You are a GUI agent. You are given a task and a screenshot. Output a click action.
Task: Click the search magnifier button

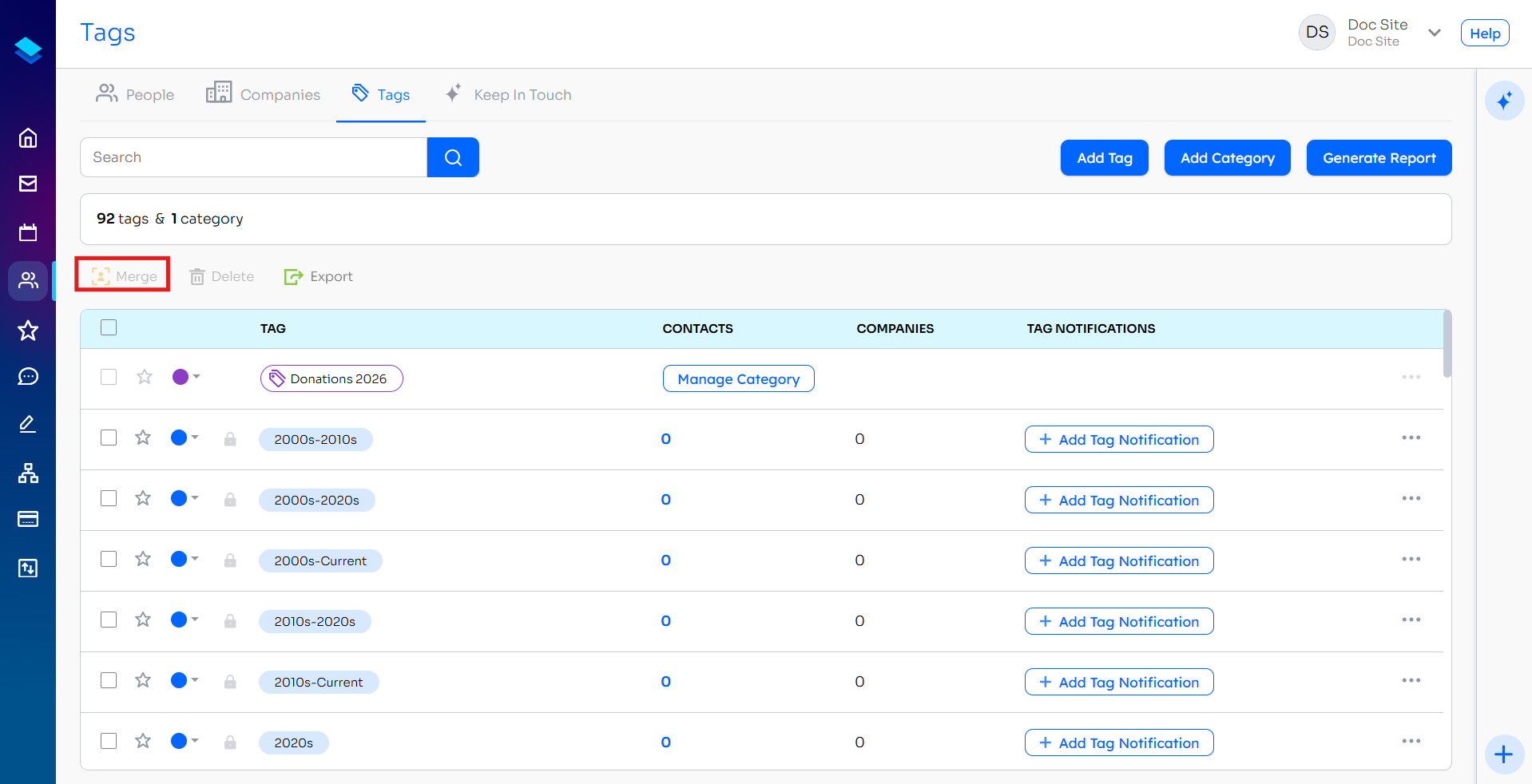(453, 157)
